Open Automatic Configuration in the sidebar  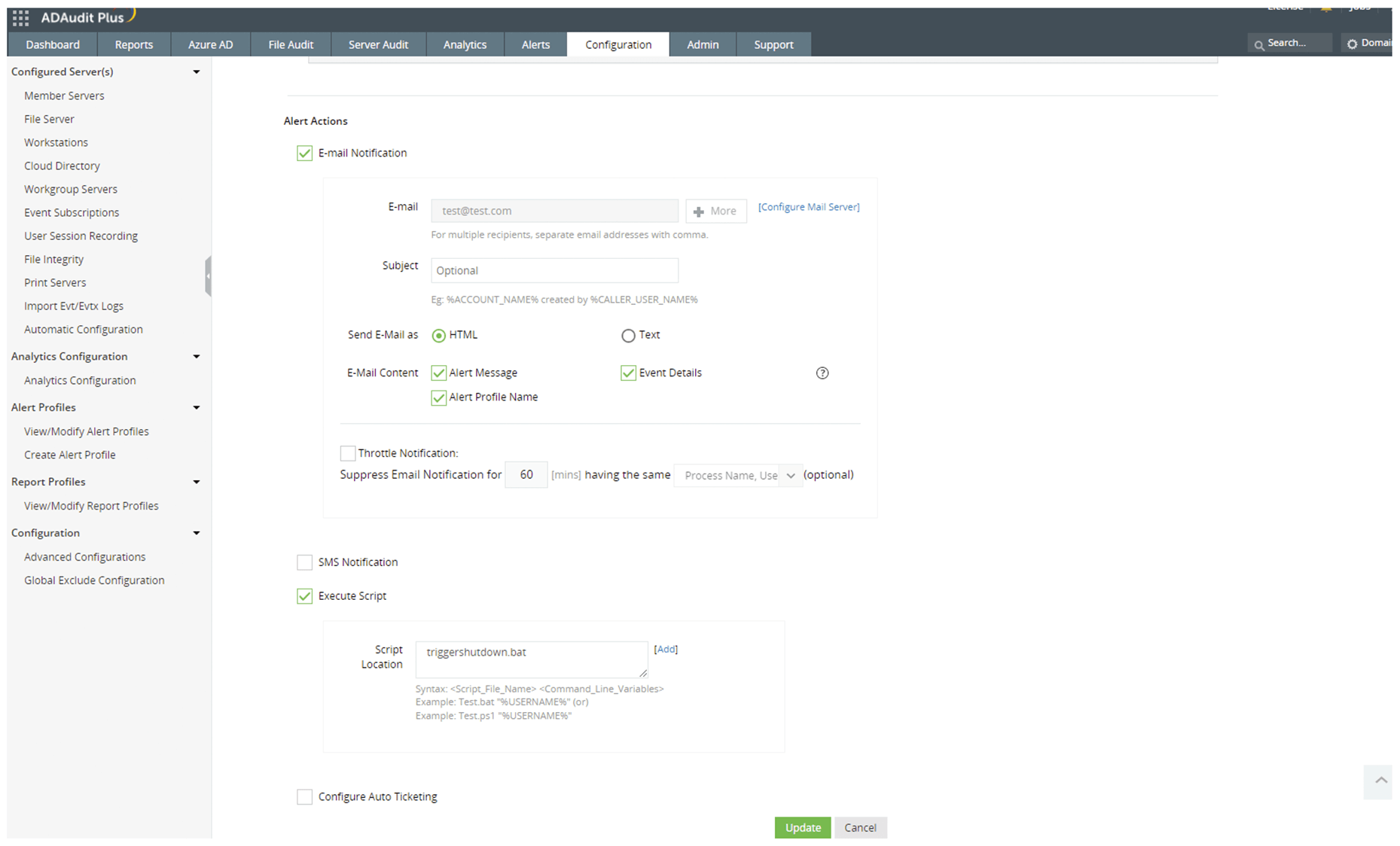pyautogui.click(x=83, y=329)
